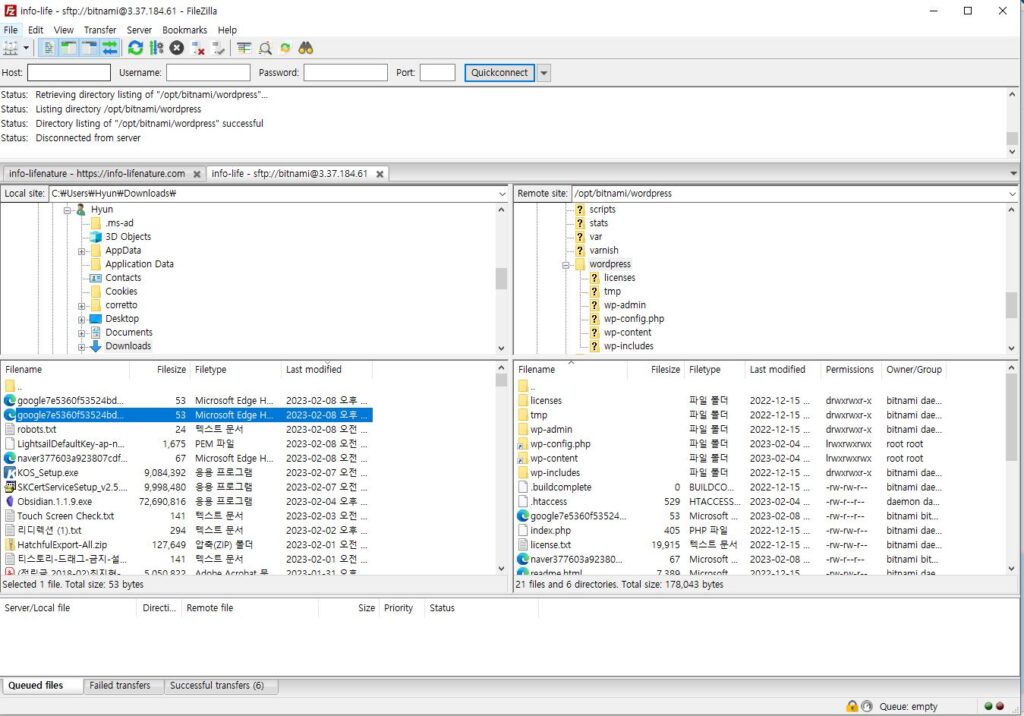Search remote files with binoculars icon
The height and width of the screenshot is (716, 1024).
point(306,48)
